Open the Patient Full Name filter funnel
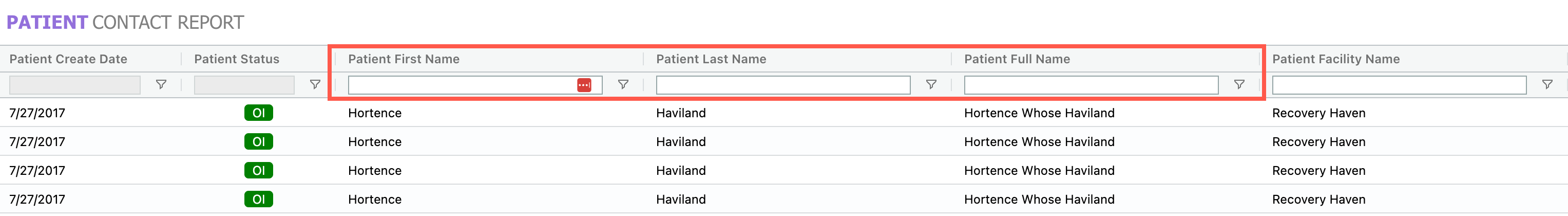 [x=1239, y=85]
